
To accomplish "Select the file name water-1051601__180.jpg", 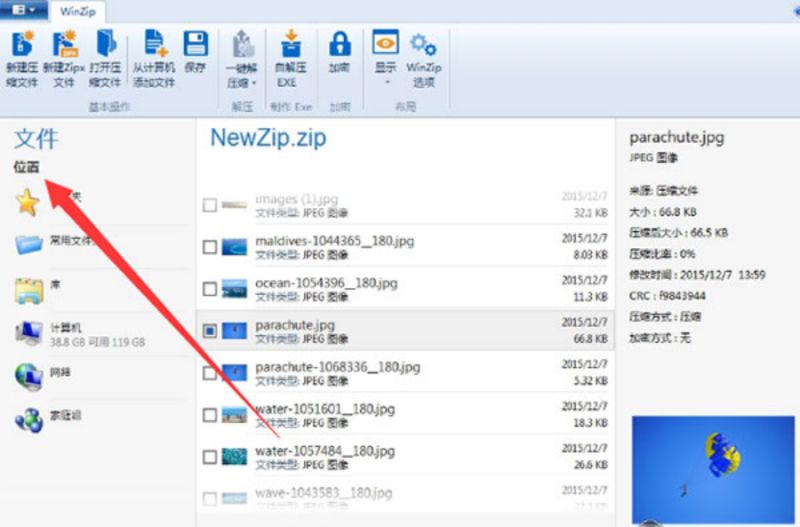I will 325,409.
